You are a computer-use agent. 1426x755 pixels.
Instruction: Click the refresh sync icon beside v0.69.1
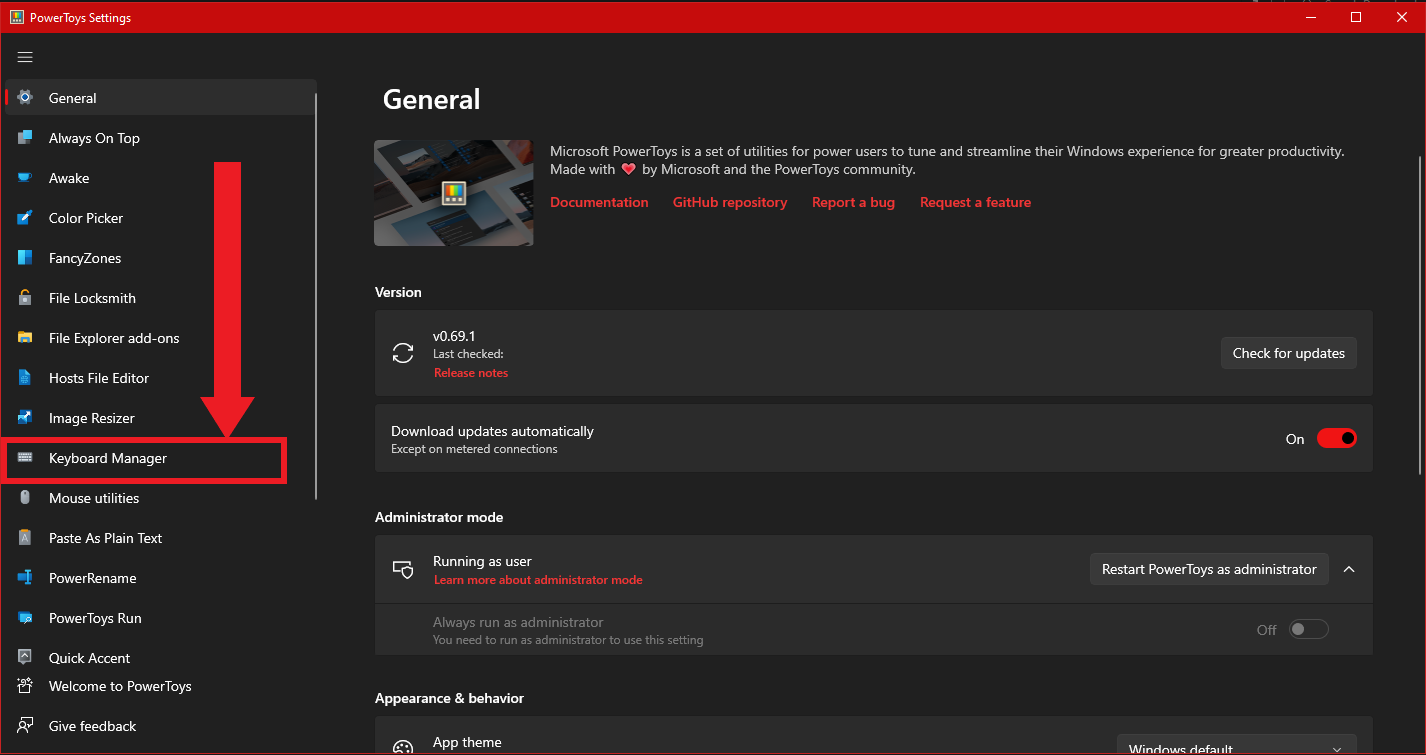point(403,353)
